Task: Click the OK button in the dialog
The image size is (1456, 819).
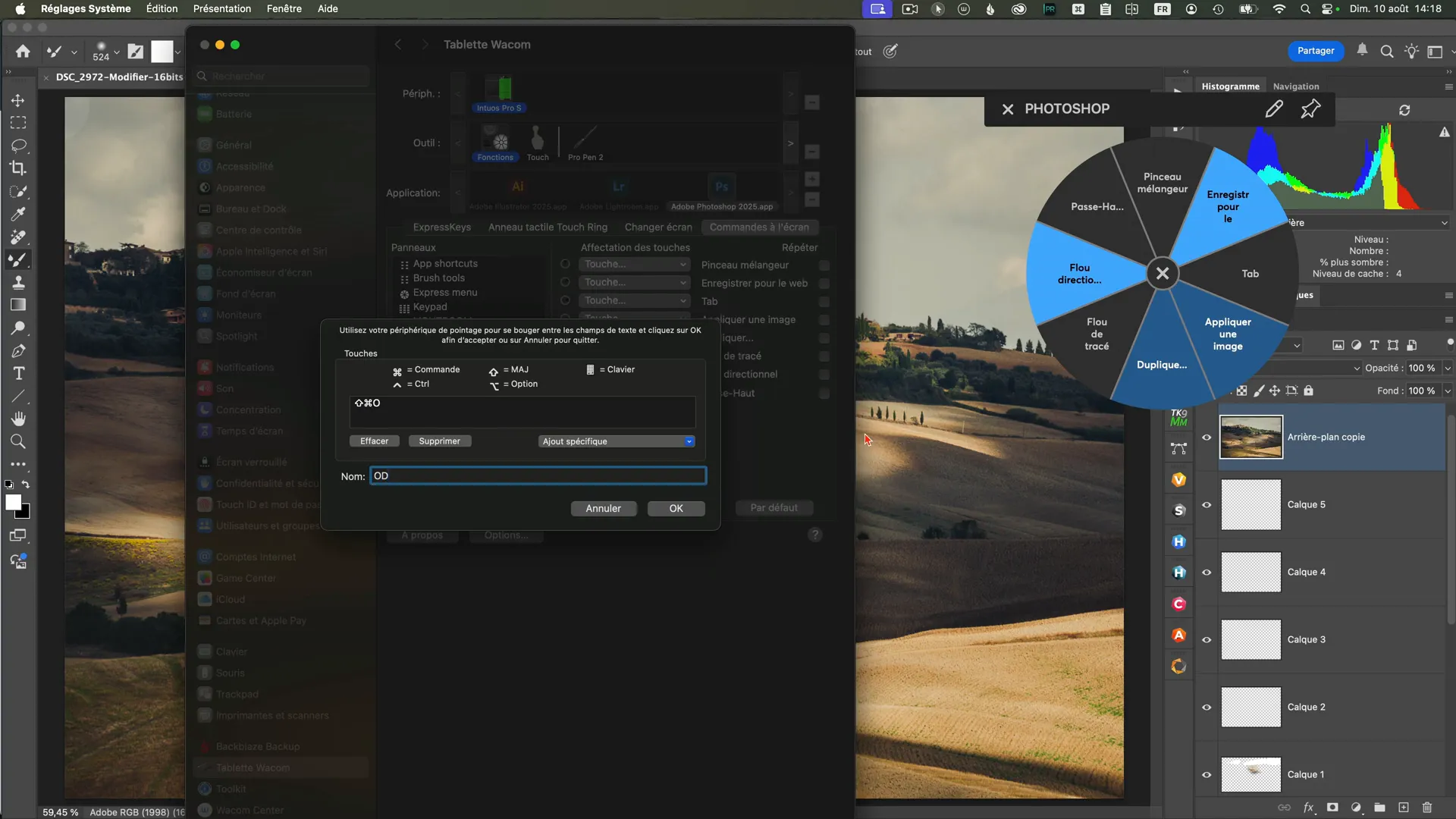Action: coord(676,509)
